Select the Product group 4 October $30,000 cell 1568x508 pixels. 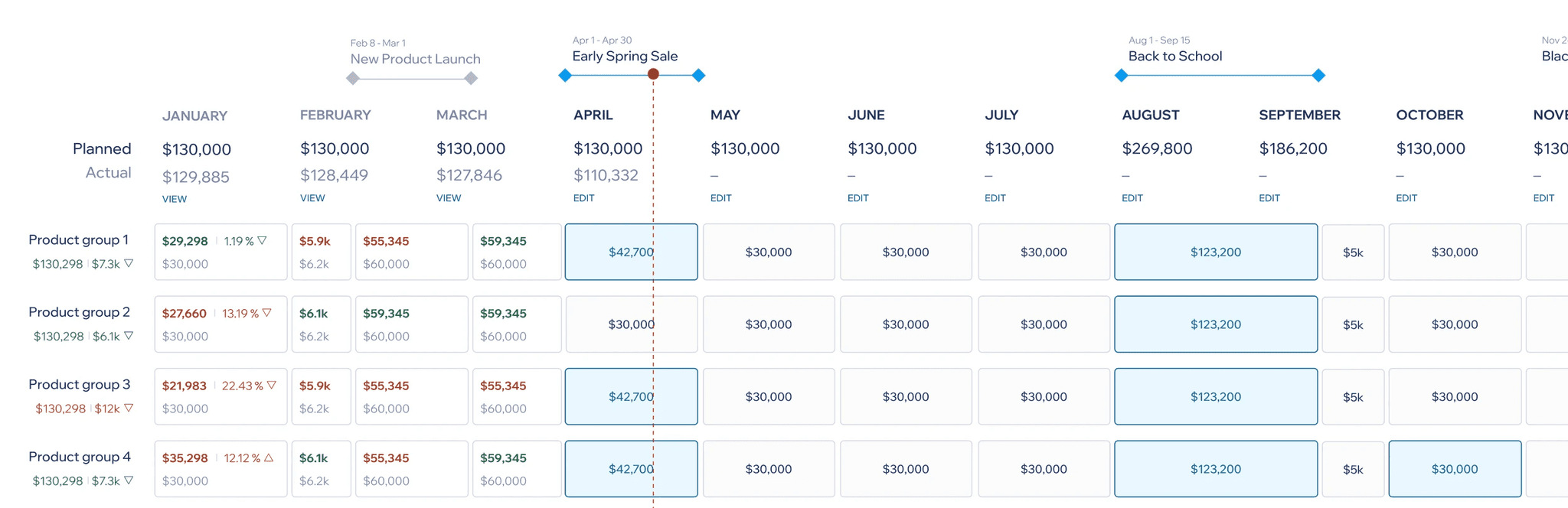pyautogui.click(x=1455, y=469)
